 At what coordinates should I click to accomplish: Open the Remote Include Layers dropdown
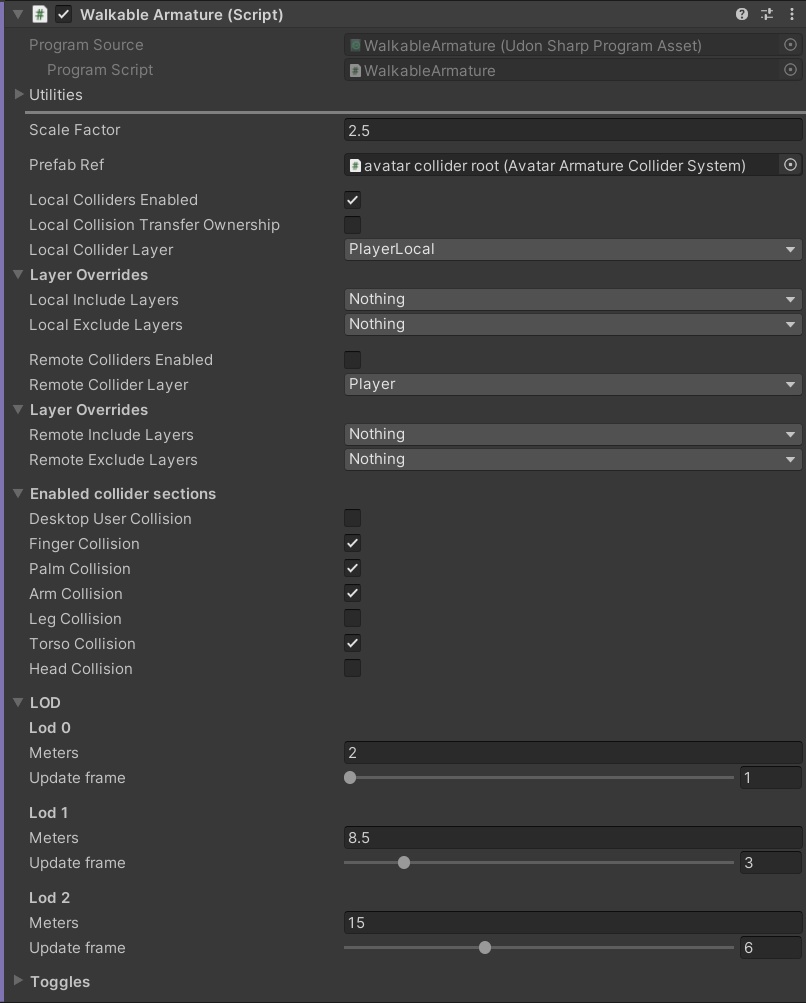point(572,434)
